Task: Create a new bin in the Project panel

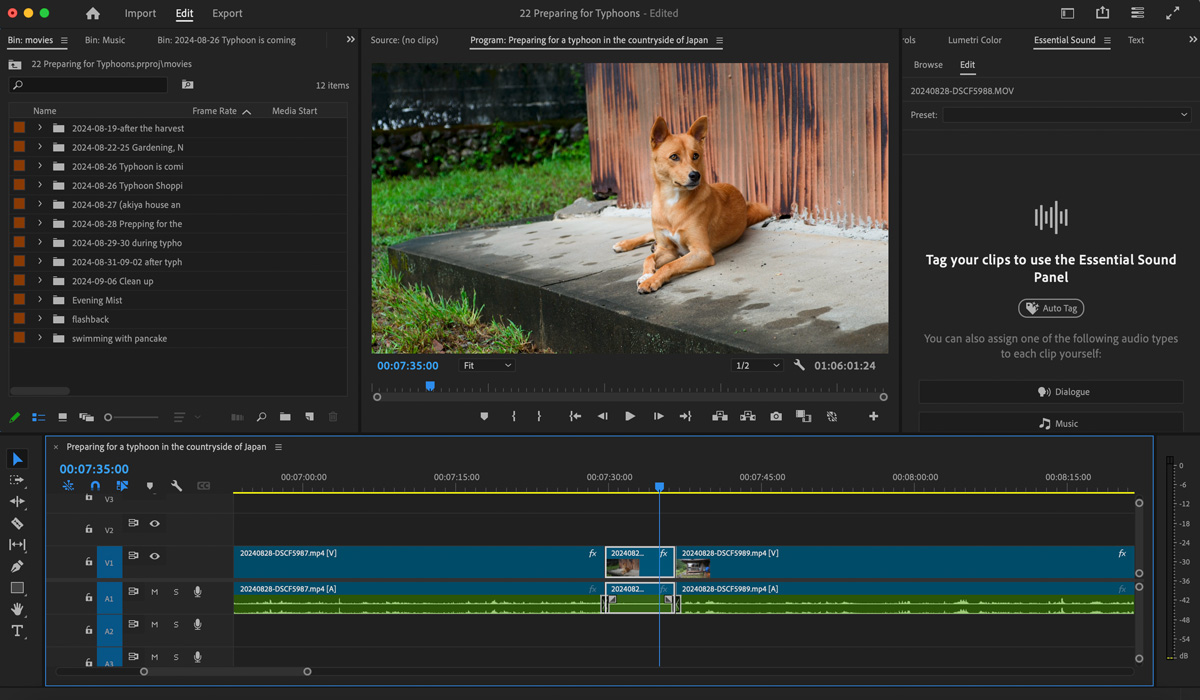Action: [285, 417]
